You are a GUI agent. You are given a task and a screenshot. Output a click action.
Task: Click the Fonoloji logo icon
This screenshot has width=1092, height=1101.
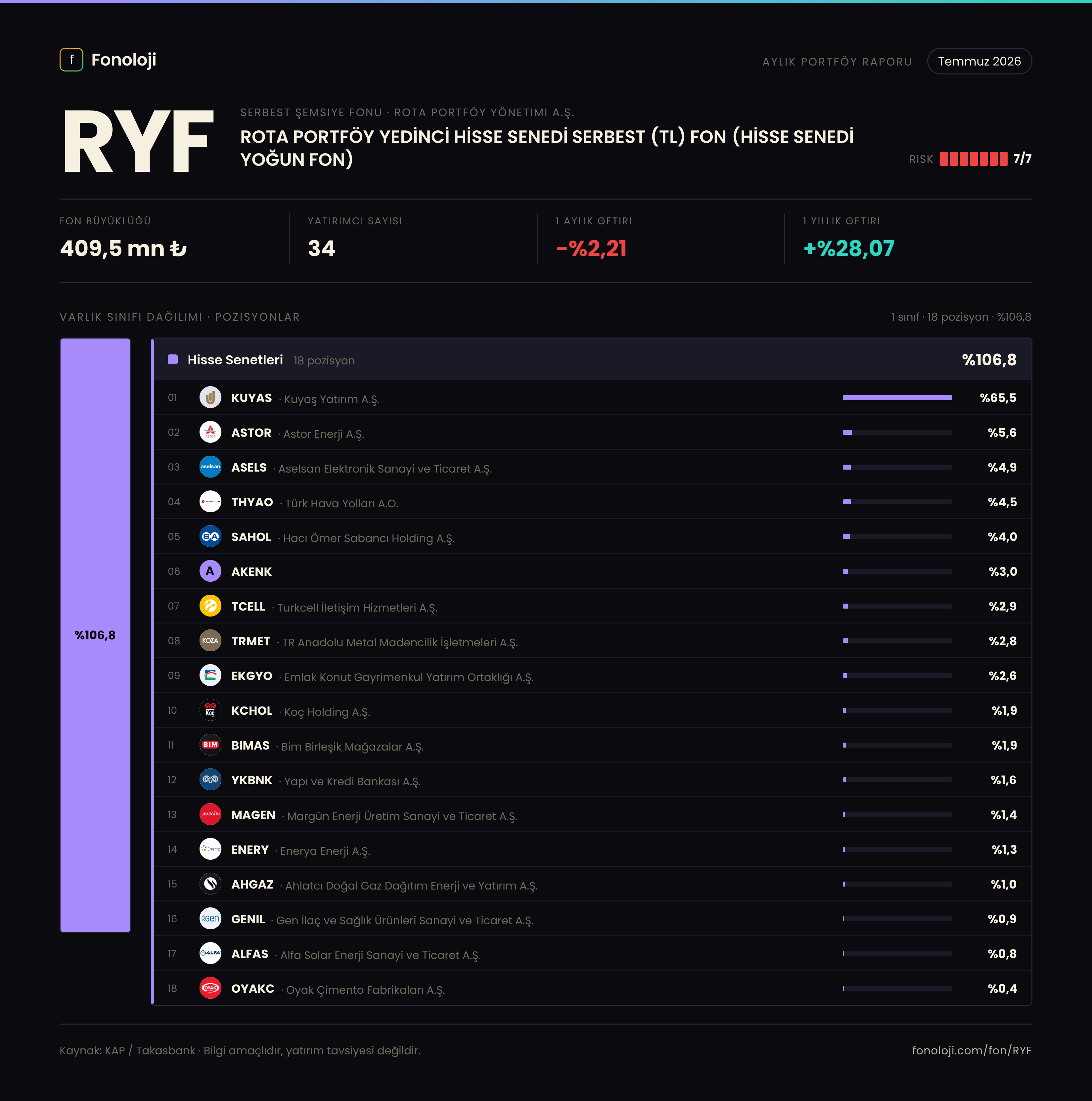(71, 59)
